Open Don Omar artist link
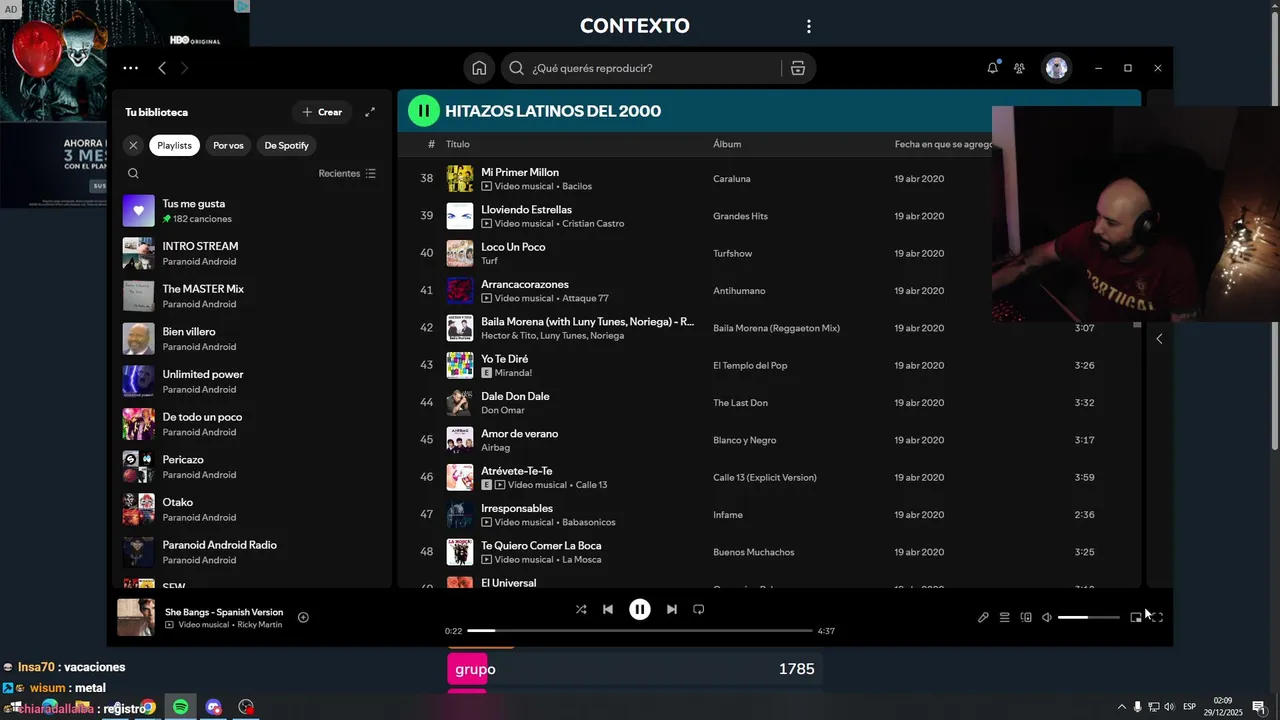 pos(503,410)
